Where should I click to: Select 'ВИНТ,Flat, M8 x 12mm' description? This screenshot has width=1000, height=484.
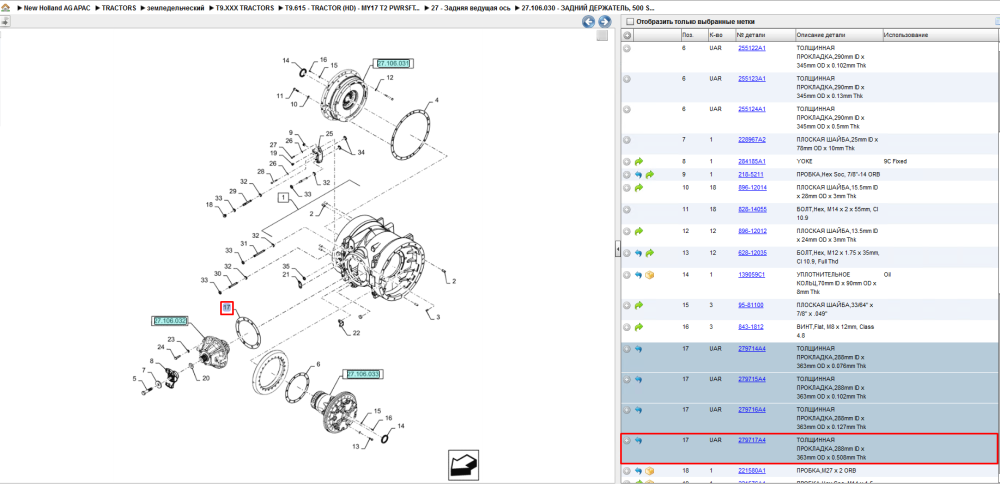point(835,331)
